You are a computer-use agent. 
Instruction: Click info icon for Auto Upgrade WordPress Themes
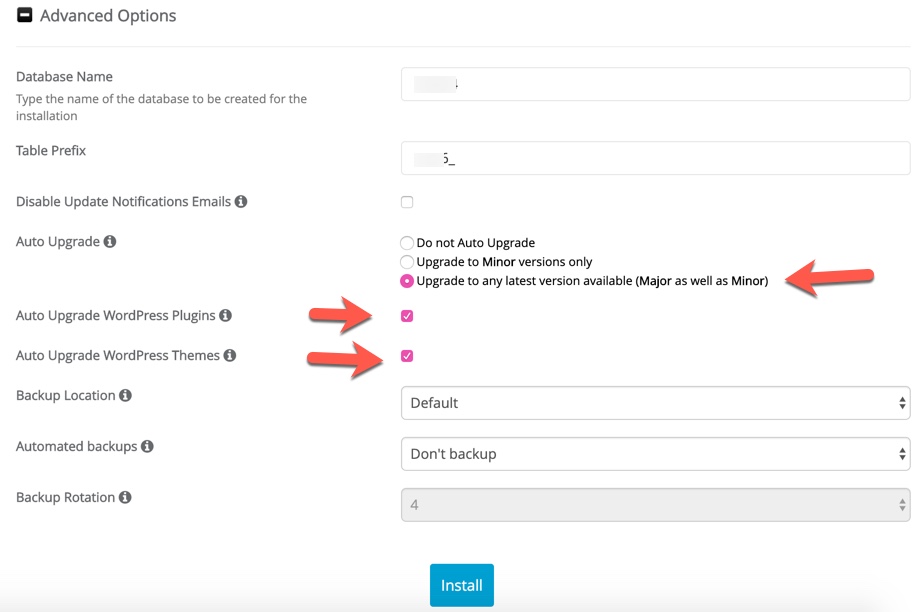click(x=230, y=355)
